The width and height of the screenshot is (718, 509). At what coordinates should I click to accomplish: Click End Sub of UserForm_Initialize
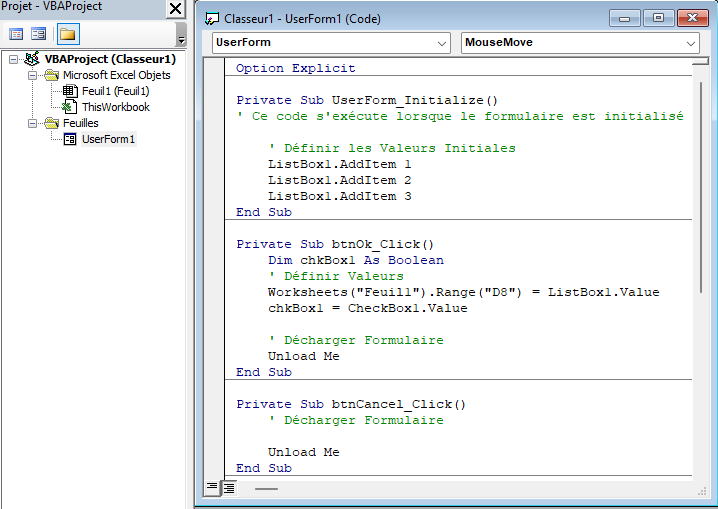[264, 212]
